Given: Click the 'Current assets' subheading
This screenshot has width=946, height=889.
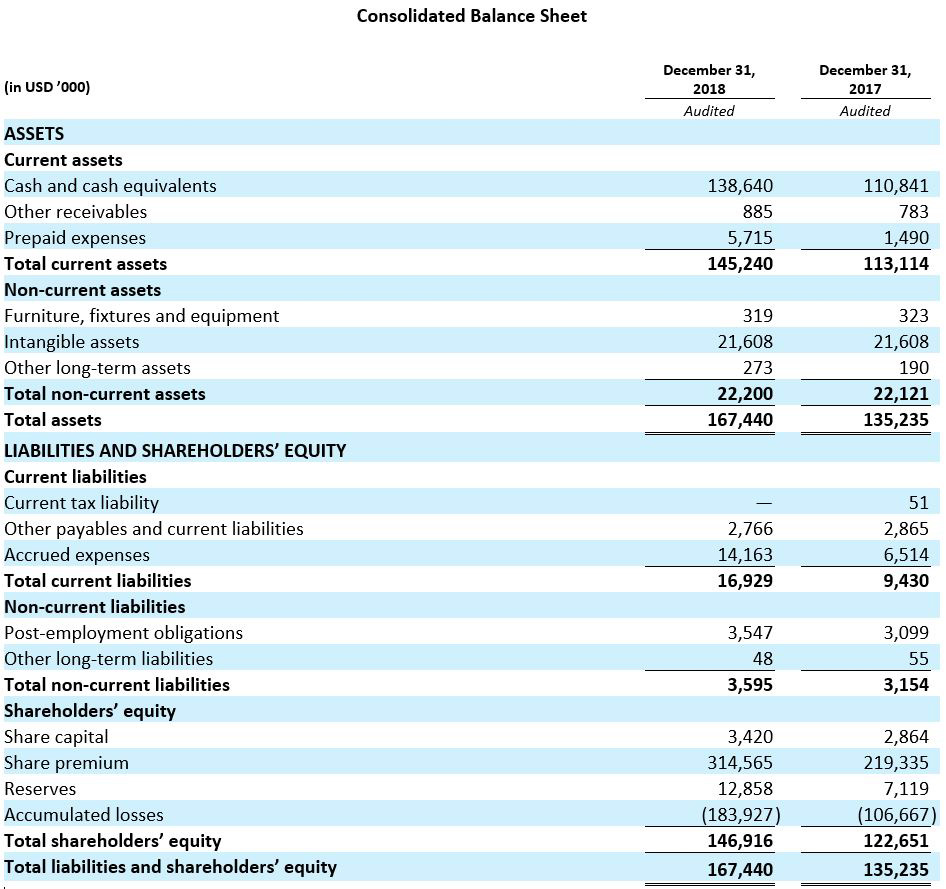Looking at the screenshot, I should [63, 160].
